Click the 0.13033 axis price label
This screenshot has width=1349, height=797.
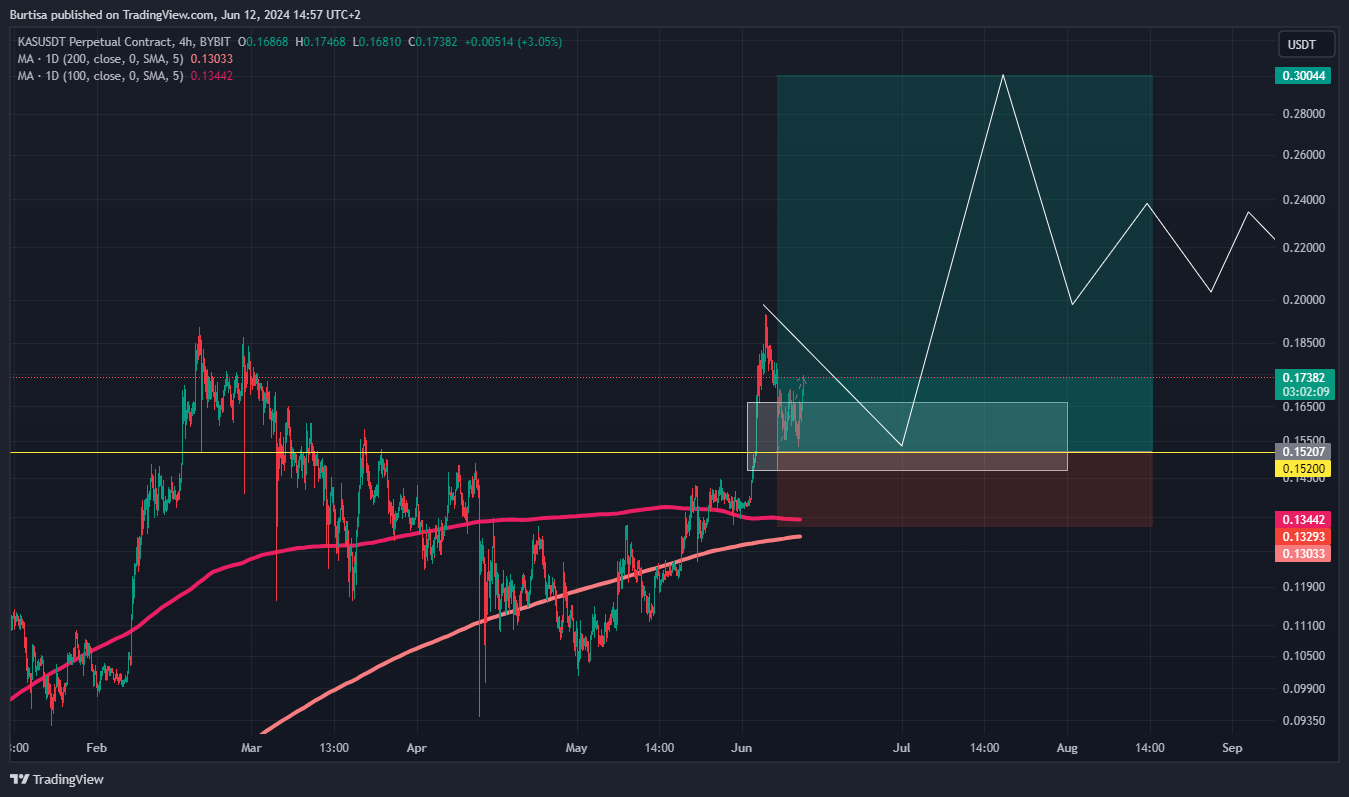[x=1302, y=554]
